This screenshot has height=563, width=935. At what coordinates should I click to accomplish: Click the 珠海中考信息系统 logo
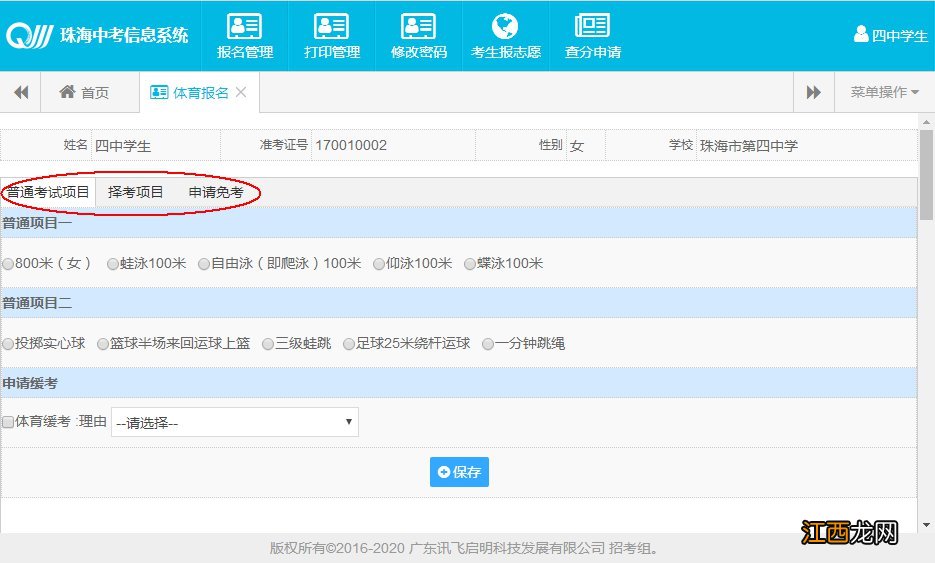[x=97, y=36]
